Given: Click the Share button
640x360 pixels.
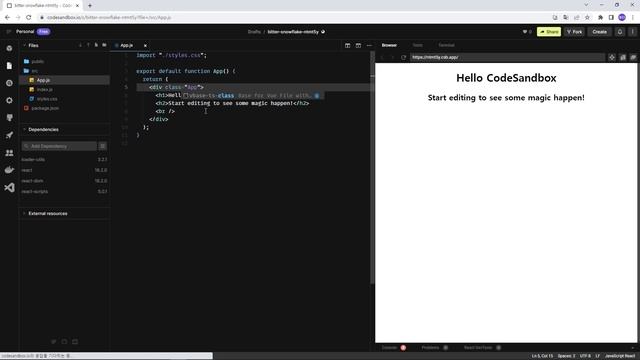Looking at the screenshot, I should pos(549,31).
